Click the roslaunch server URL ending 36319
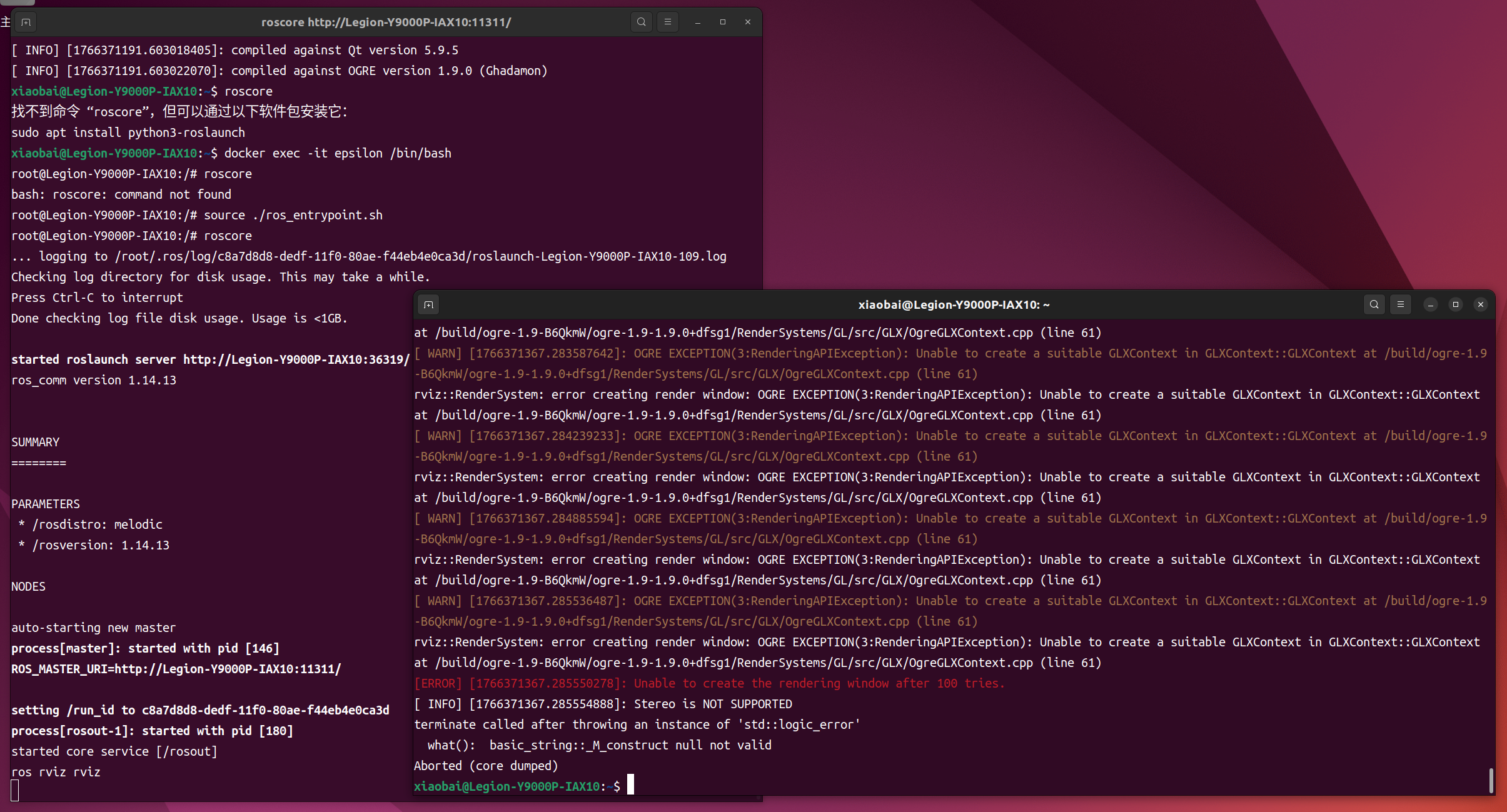Image resolution: width=1507 pixels, height=812 pixels. pos(296,359)
